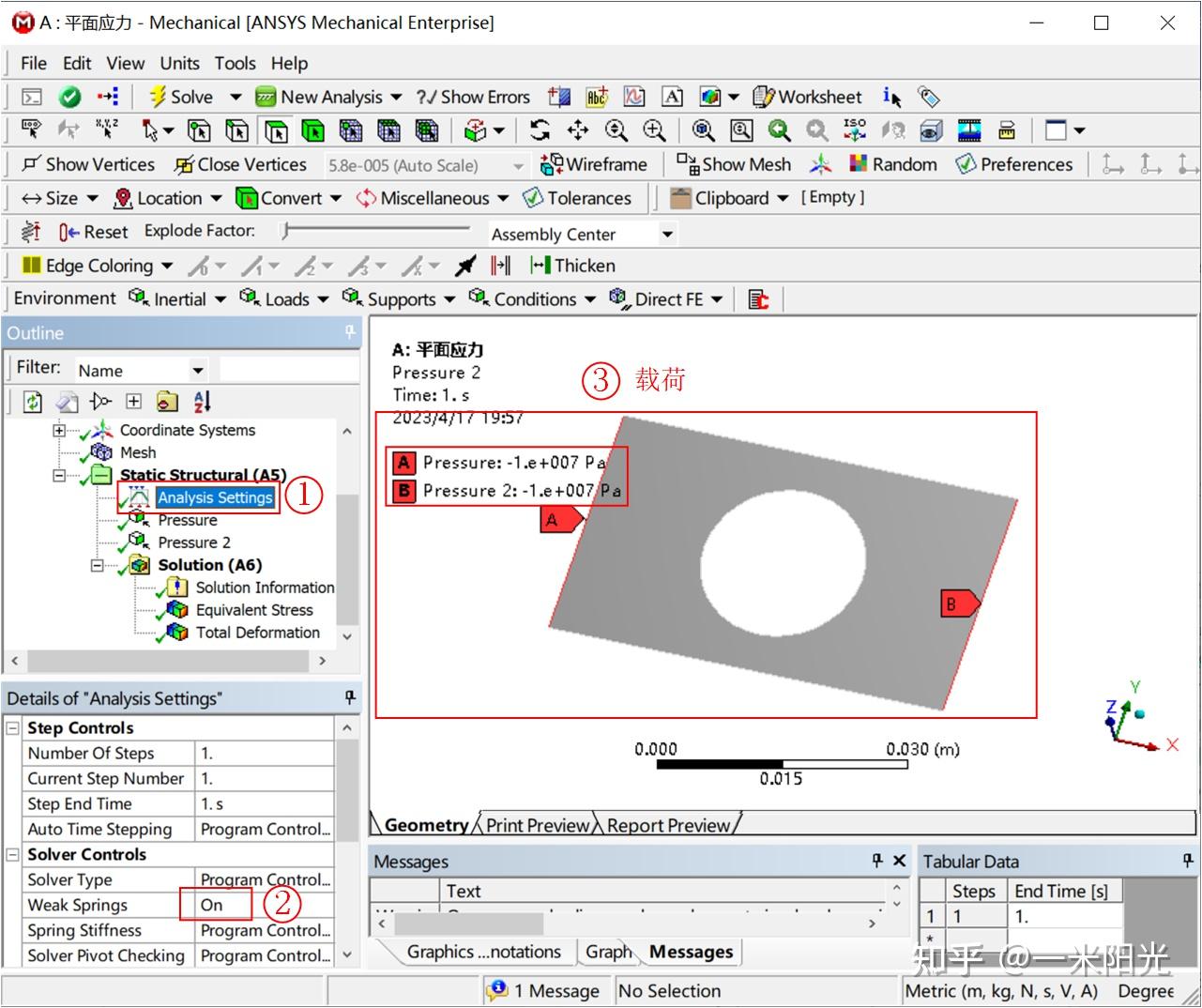
Task: Select the Face selection filter
Action: click(x=276, y=130)
